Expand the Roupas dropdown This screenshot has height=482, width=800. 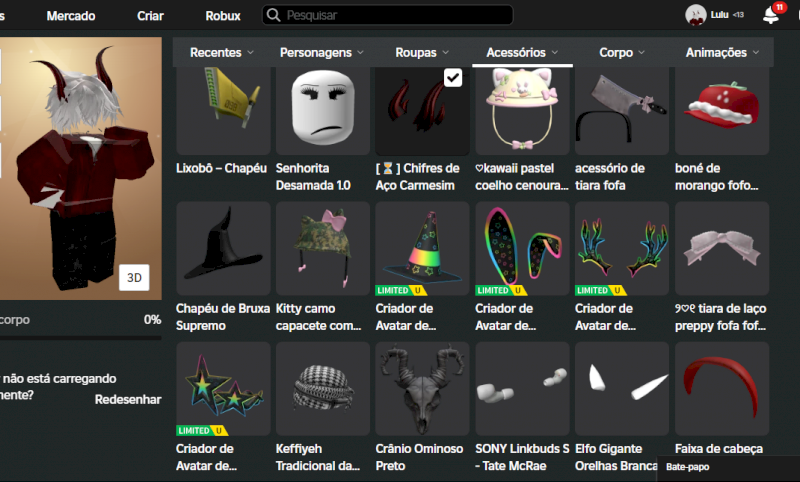click(x=422, y=53)
